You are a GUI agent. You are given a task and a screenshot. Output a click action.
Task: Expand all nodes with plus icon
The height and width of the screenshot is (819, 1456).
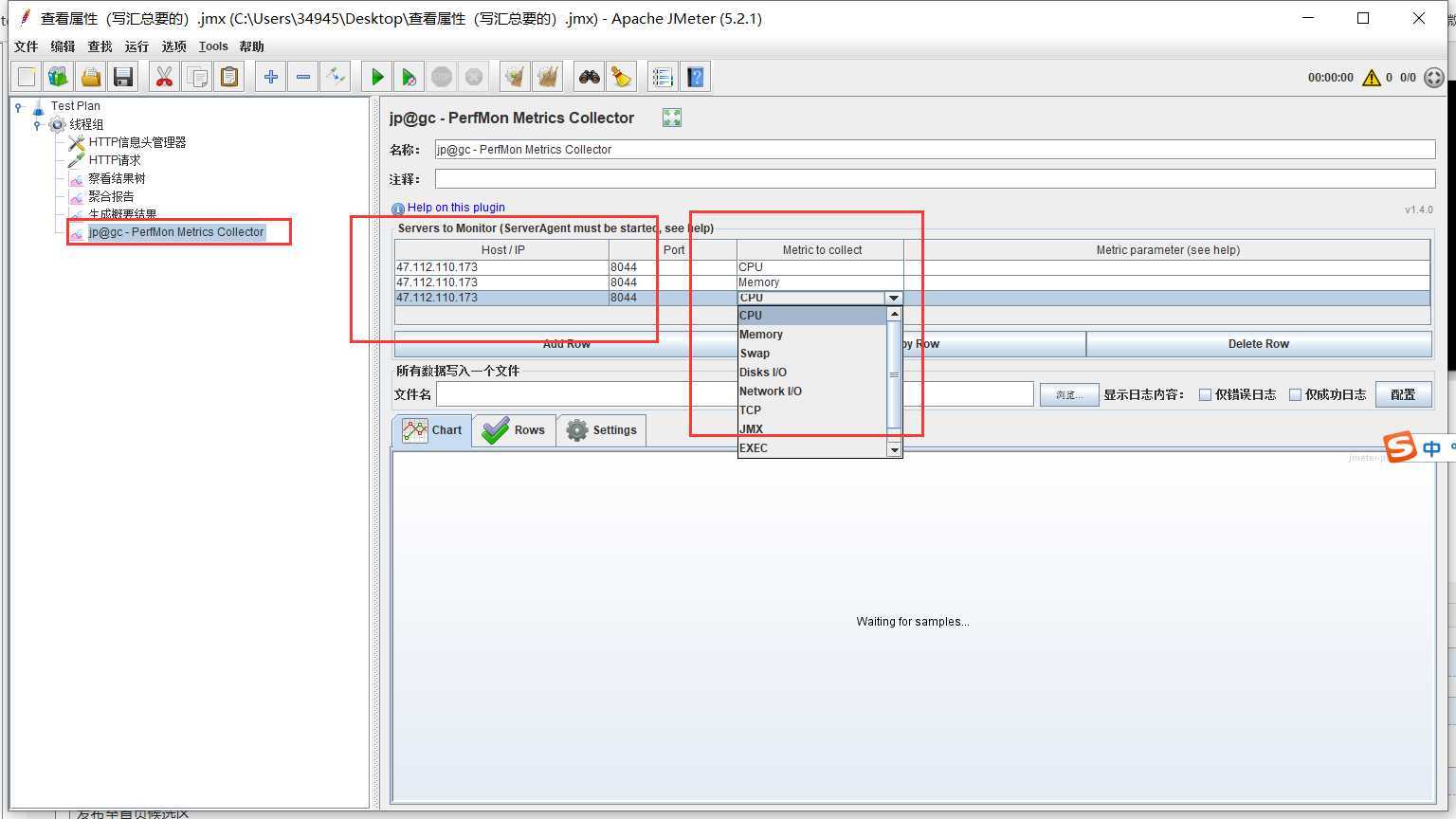point(271,77)
